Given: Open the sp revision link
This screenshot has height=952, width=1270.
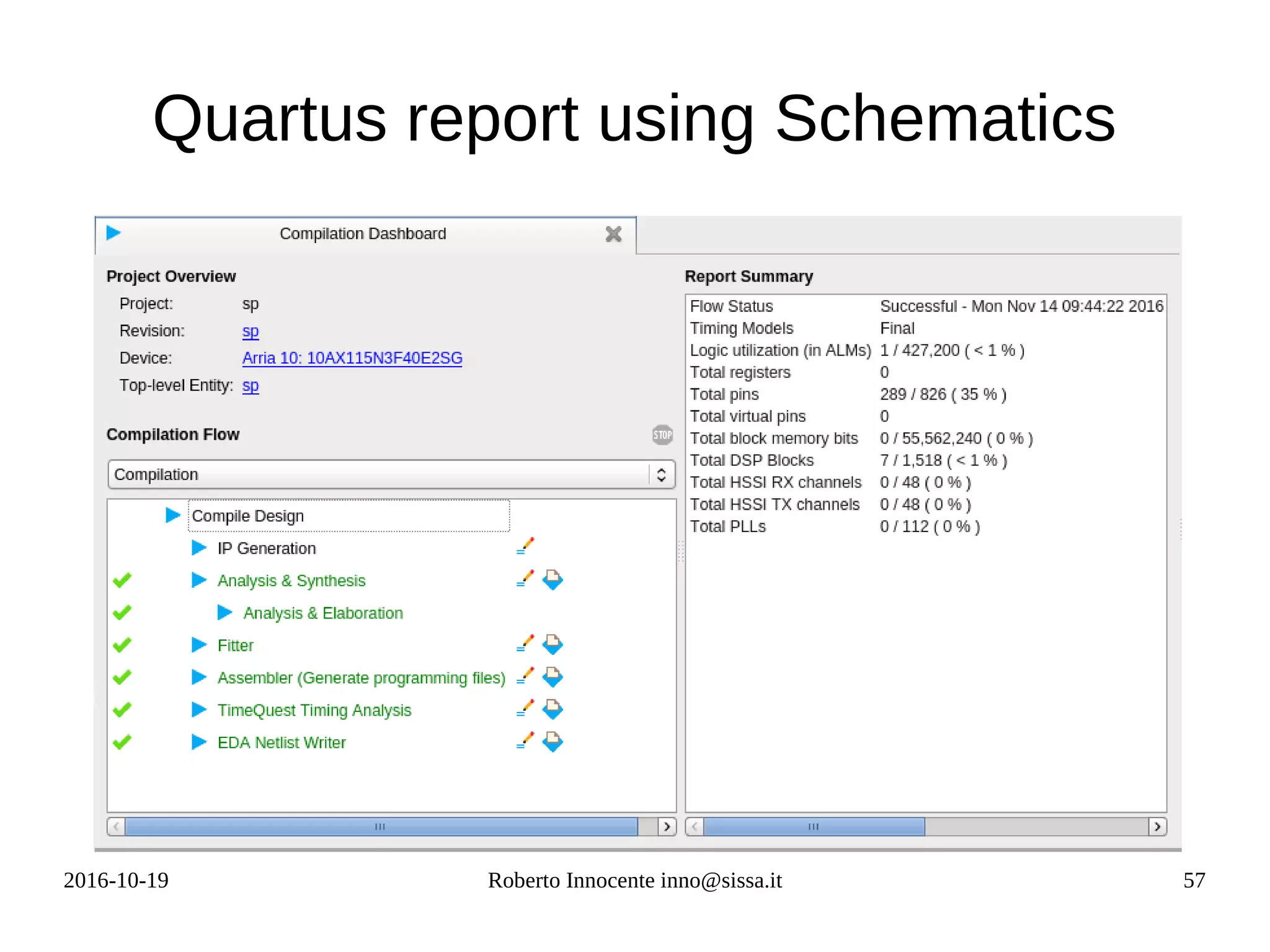Looking at the screenshot, I should (x=251, y=331).
